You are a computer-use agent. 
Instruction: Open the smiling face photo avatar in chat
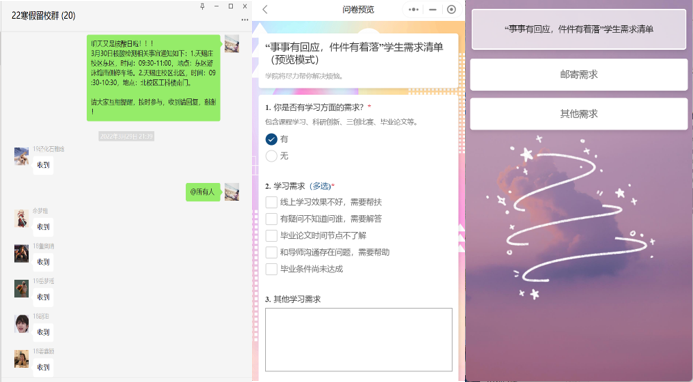(x=21, y=324)
